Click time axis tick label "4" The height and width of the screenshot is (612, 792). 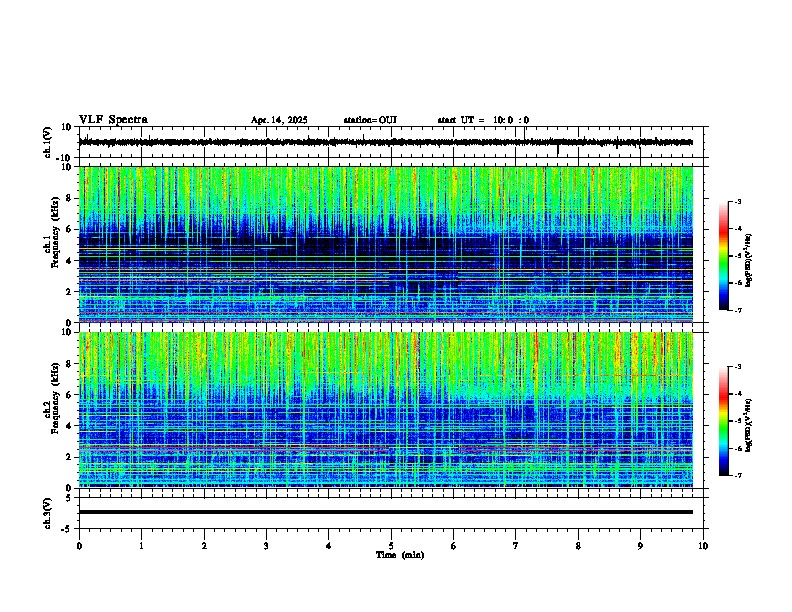click(x=328, y=546)
